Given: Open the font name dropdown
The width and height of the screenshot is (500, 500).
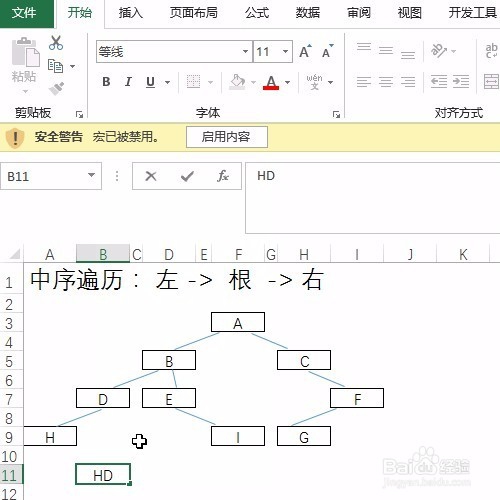Looking at the screenshot, I should pyautogui.click(x=245, y=51).
